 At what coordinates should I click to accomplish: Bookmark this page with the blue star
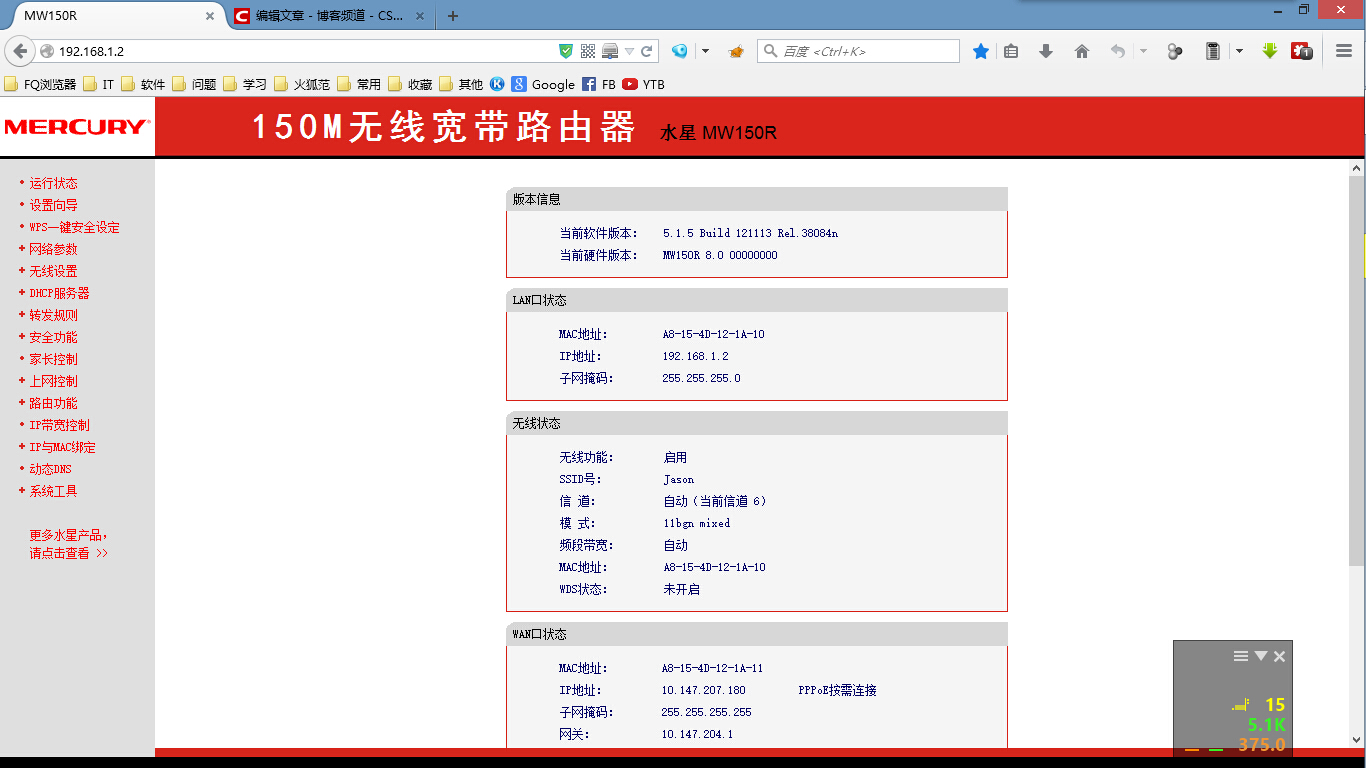[x=981, y=51]
